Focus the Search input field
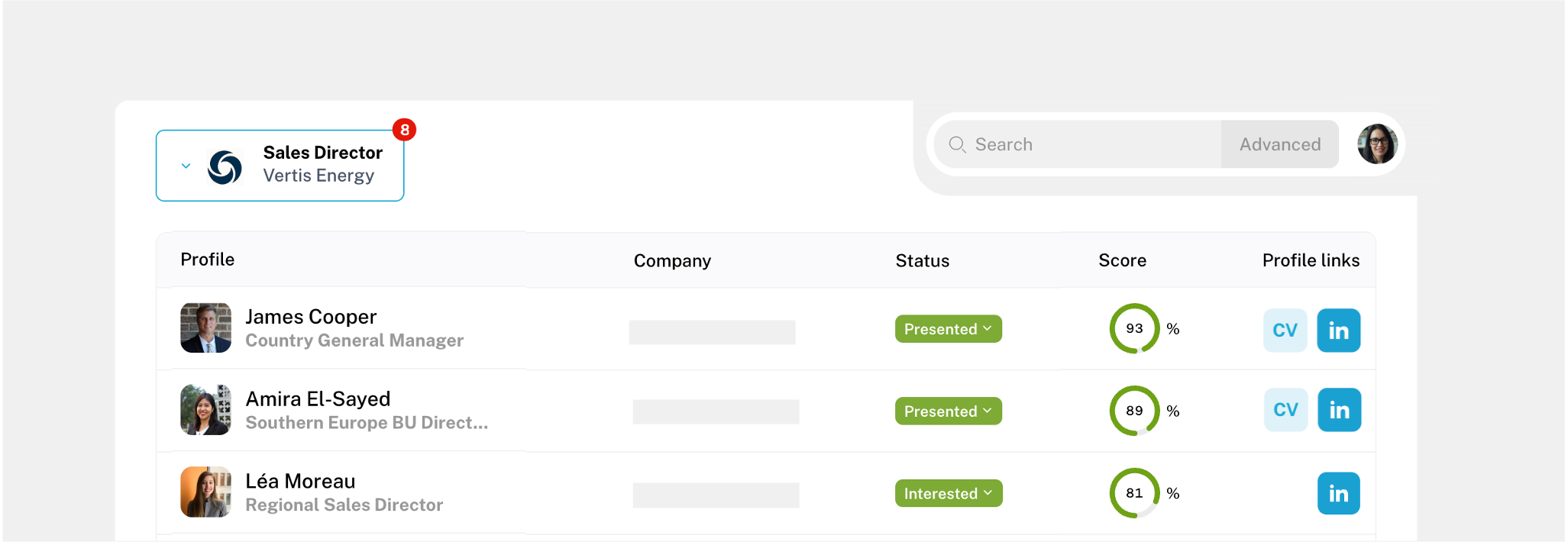 pos(1077,144)
